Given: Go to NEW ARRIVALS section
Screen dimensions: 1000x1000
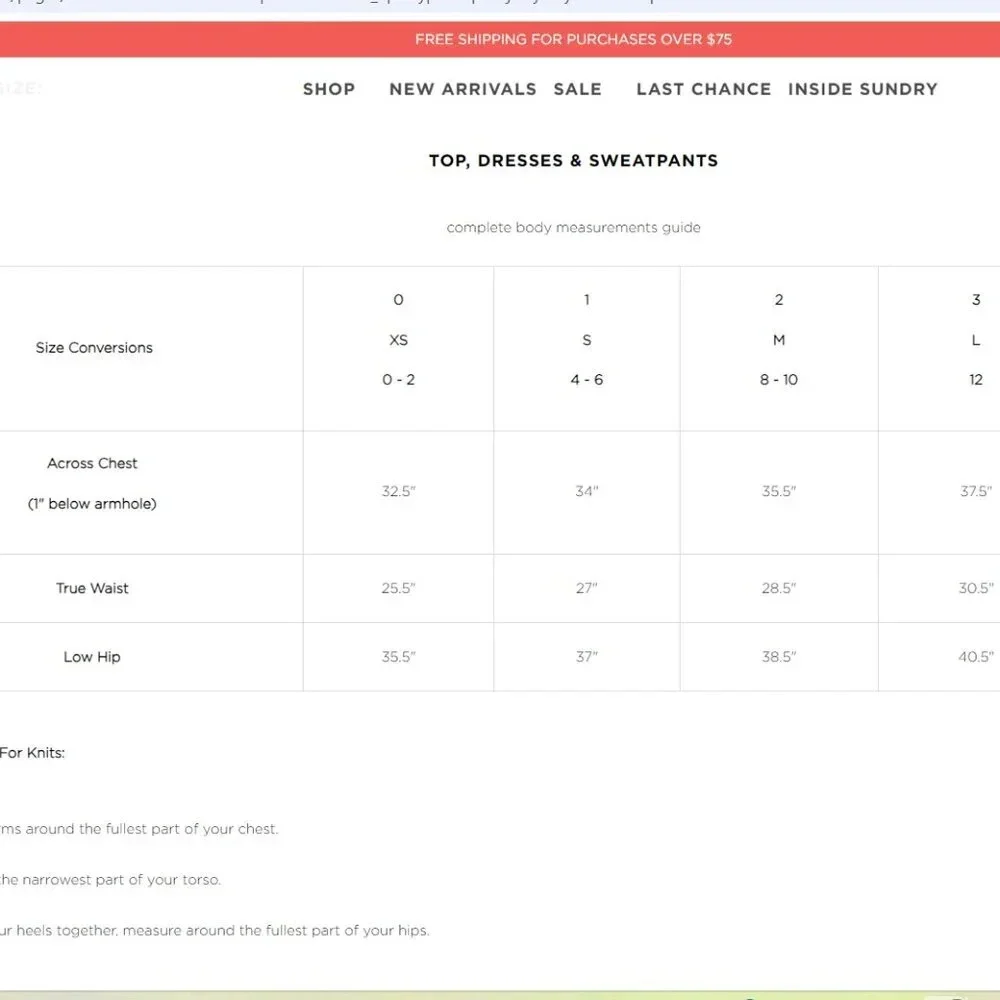Looking at the screenshot, I should pyautogui.click(x=463, y=89).
